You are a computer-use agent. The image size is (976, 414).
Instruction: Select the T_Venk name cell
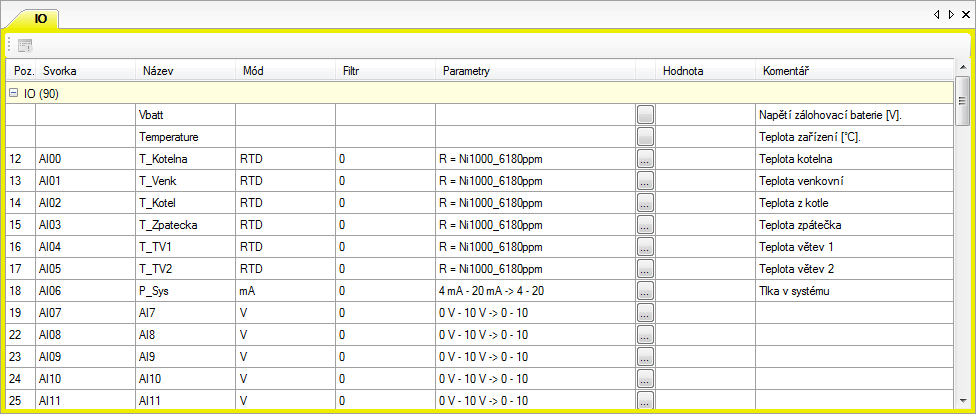click(184, 181)
